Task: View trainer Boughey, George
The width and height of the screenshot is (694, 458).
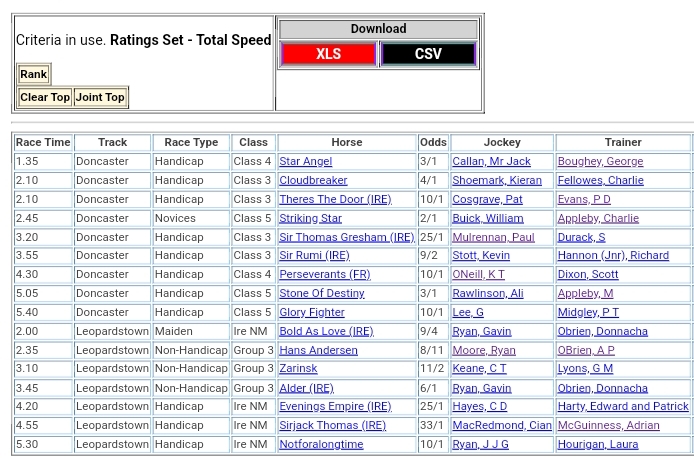Action: tap(600, 162)
